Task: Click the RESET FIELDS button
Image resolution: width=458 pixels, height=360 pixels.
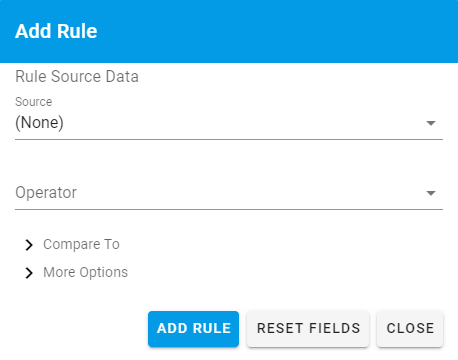Action: 308,329
